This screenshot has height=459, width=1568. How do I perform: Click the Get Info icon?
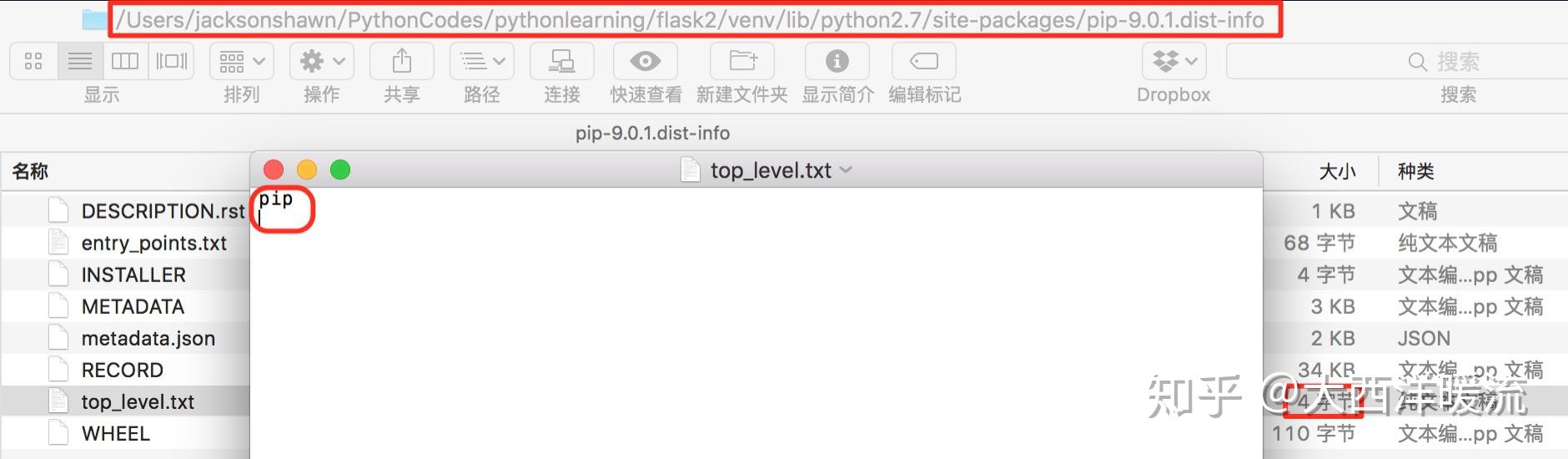(837, 62)
